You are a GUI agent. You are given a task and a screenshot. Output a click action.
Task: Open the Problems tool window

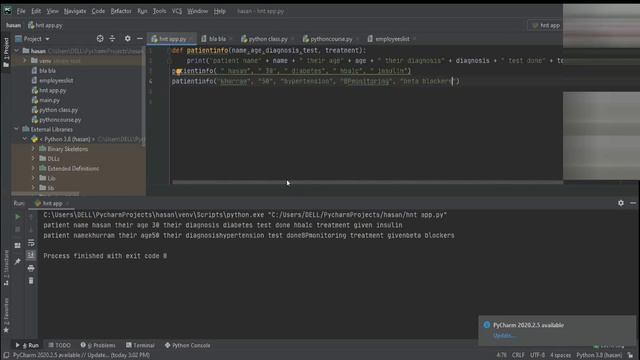(x=98, y=345)
